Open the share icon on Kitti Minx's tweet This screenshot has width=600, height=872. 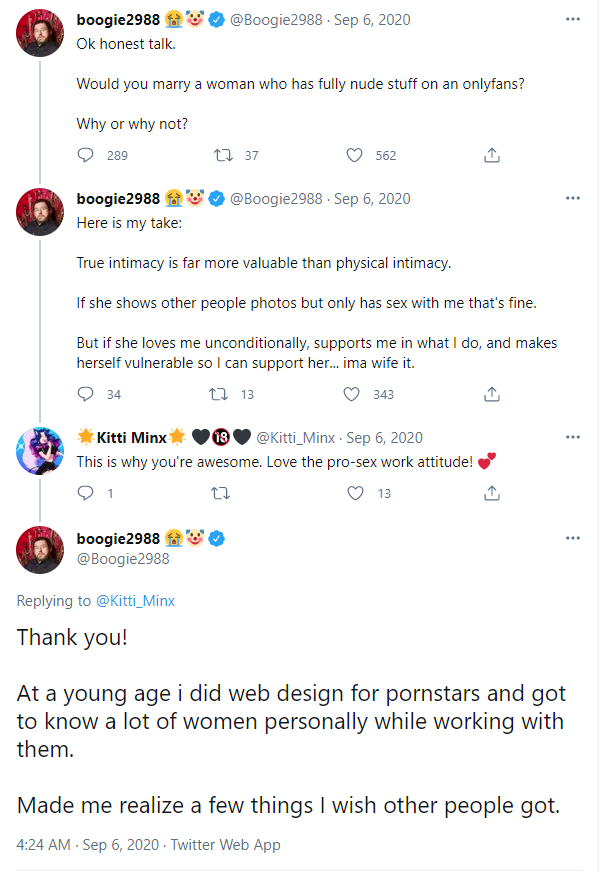tap(491, 493)
